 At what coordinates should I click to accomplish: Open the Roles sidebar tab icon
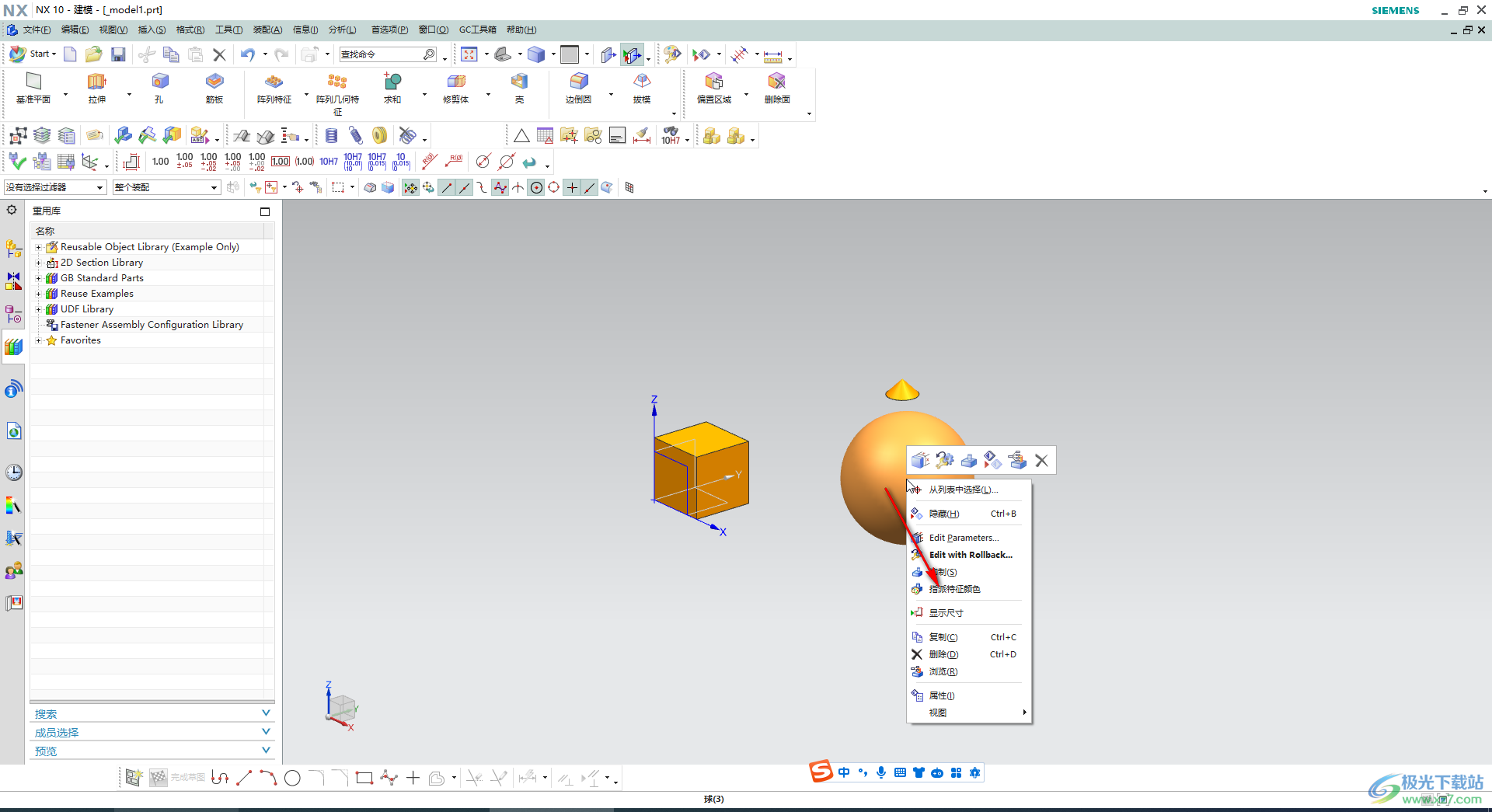pos(14,571)
